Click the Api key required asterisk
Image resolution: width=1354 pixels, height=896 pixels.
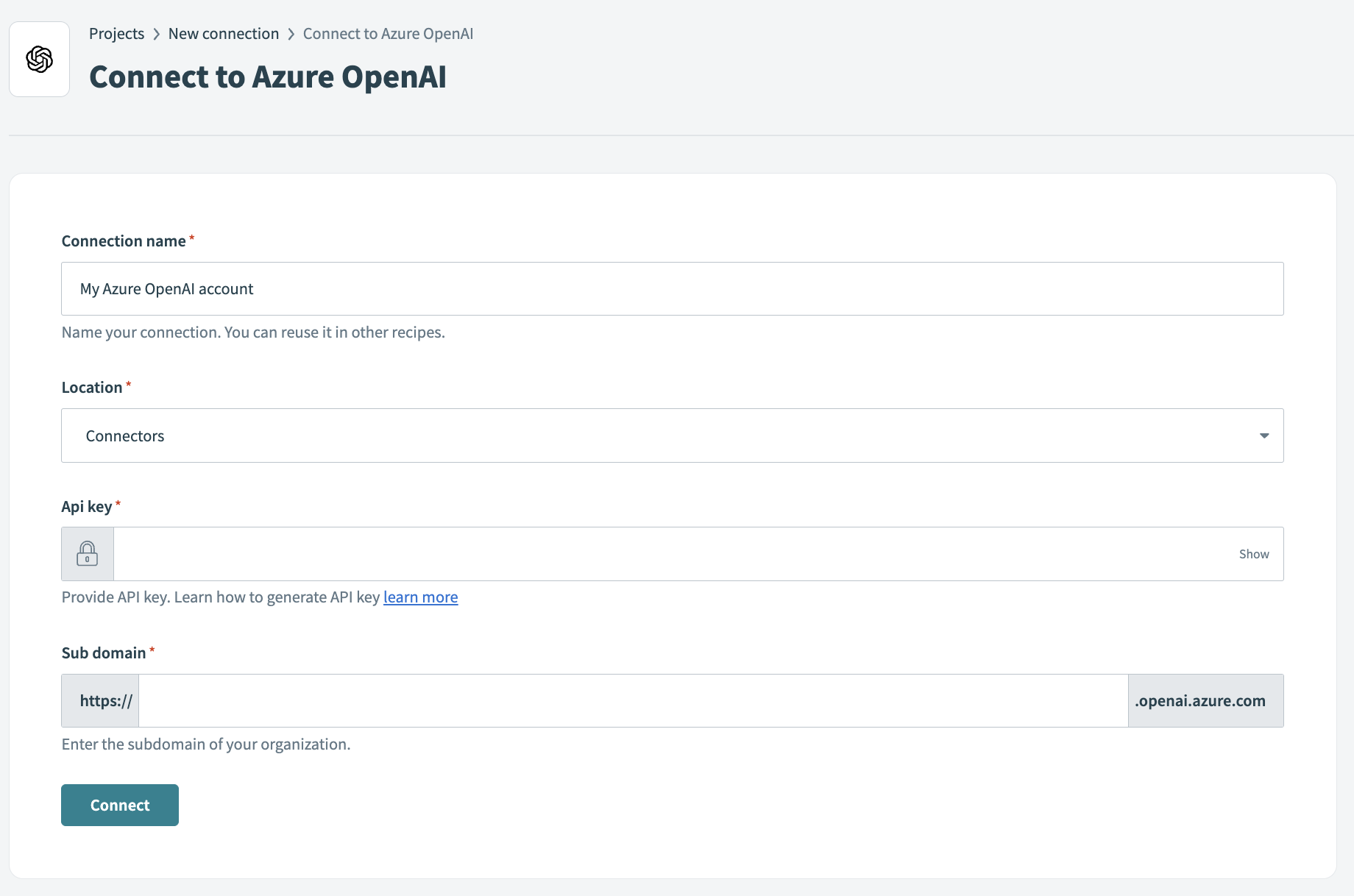coord(118,504)
